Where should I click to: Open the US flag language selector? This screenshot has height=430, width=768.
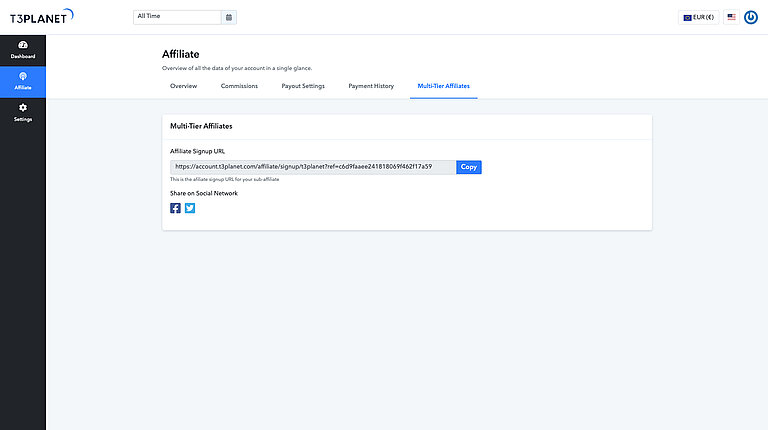(x=732, y=17)
